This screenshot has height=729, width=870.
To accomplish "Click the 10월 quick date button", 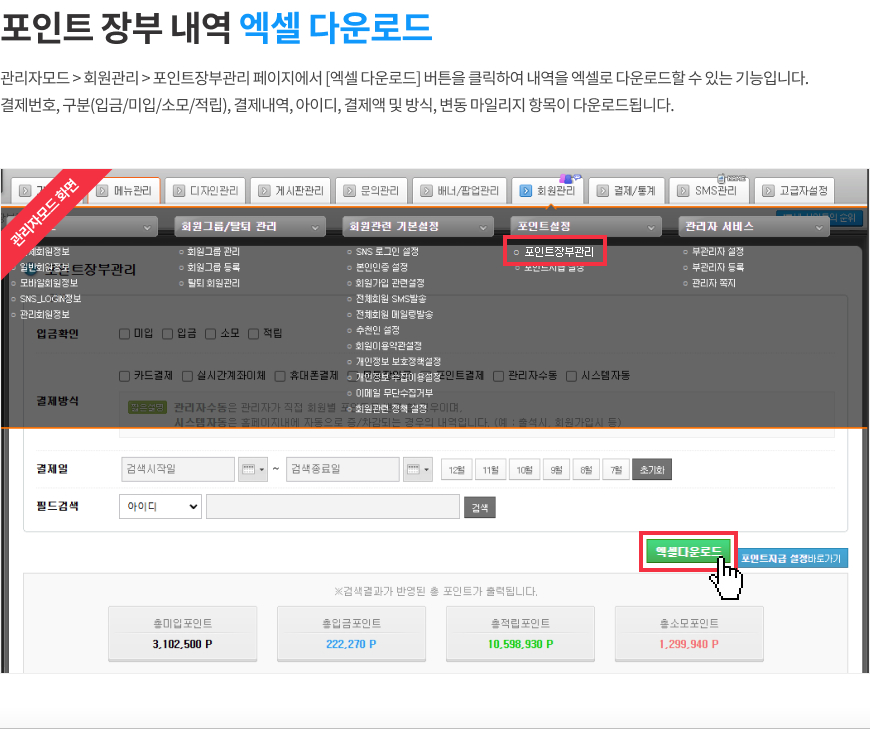I will coord(524,470).
